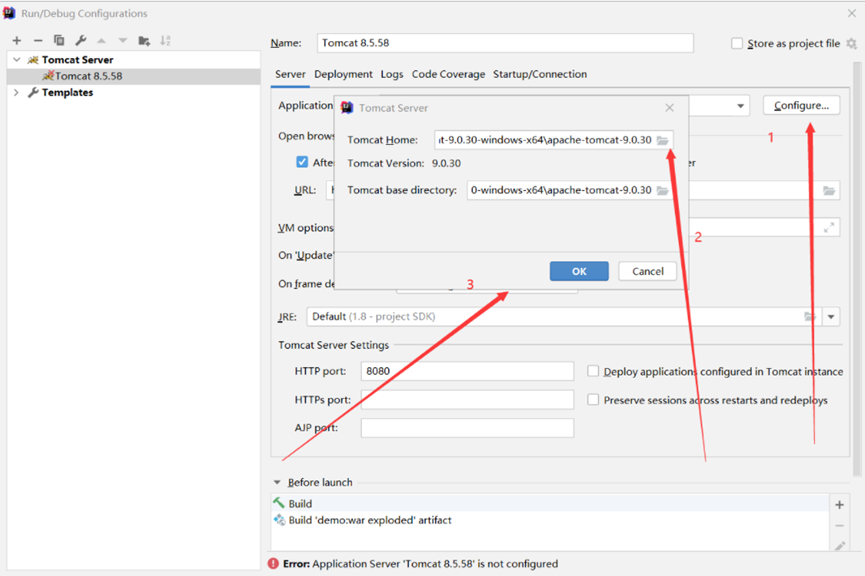Open the store as project file gear settings
The width and height of the screenshot is (865, 576).
pyautogui.click(x=851, y=44)
